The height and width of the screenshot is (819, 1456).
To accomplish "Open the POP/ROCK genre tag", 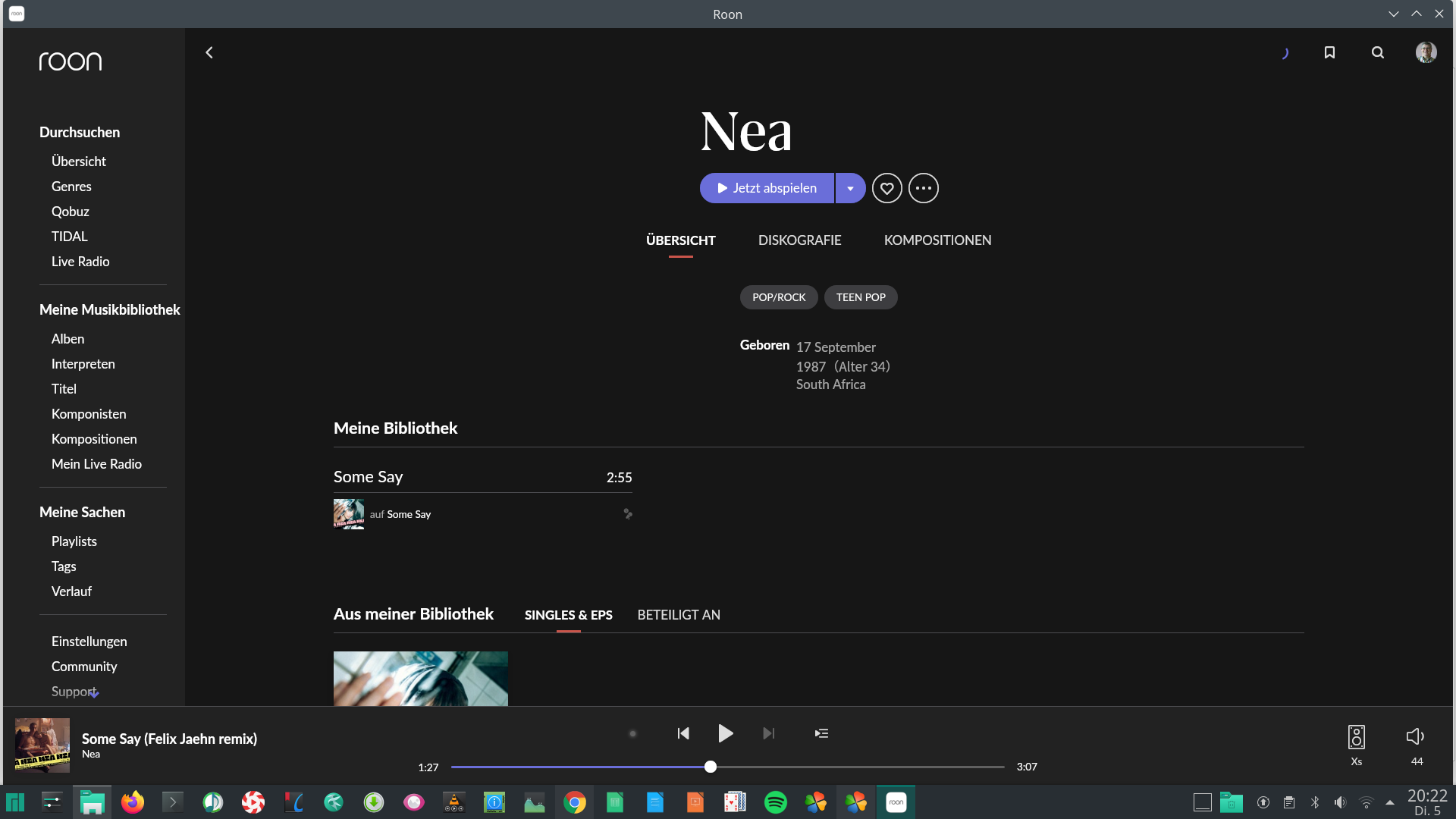I will [779, 297].
